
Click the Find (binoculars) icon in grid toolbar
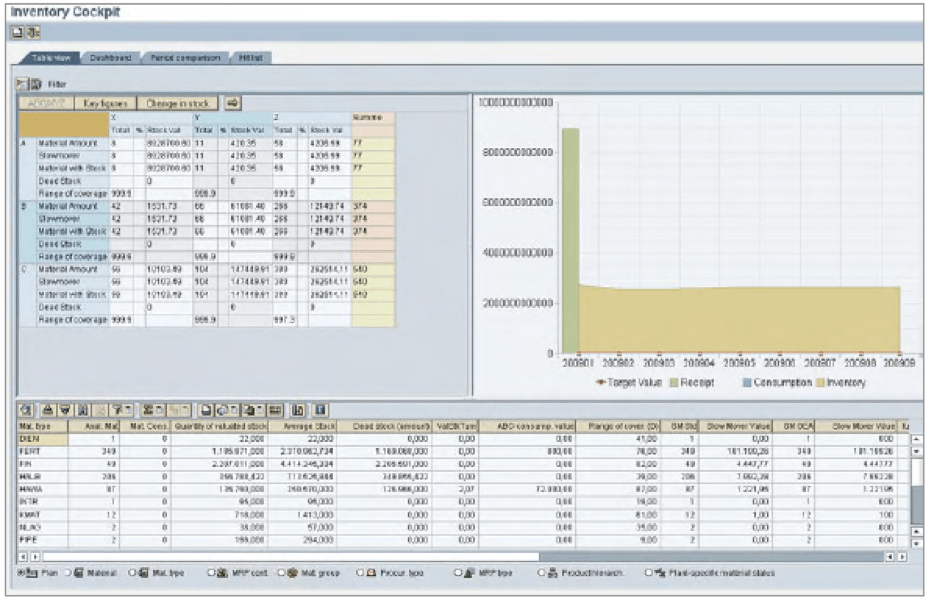coord(83,410)
